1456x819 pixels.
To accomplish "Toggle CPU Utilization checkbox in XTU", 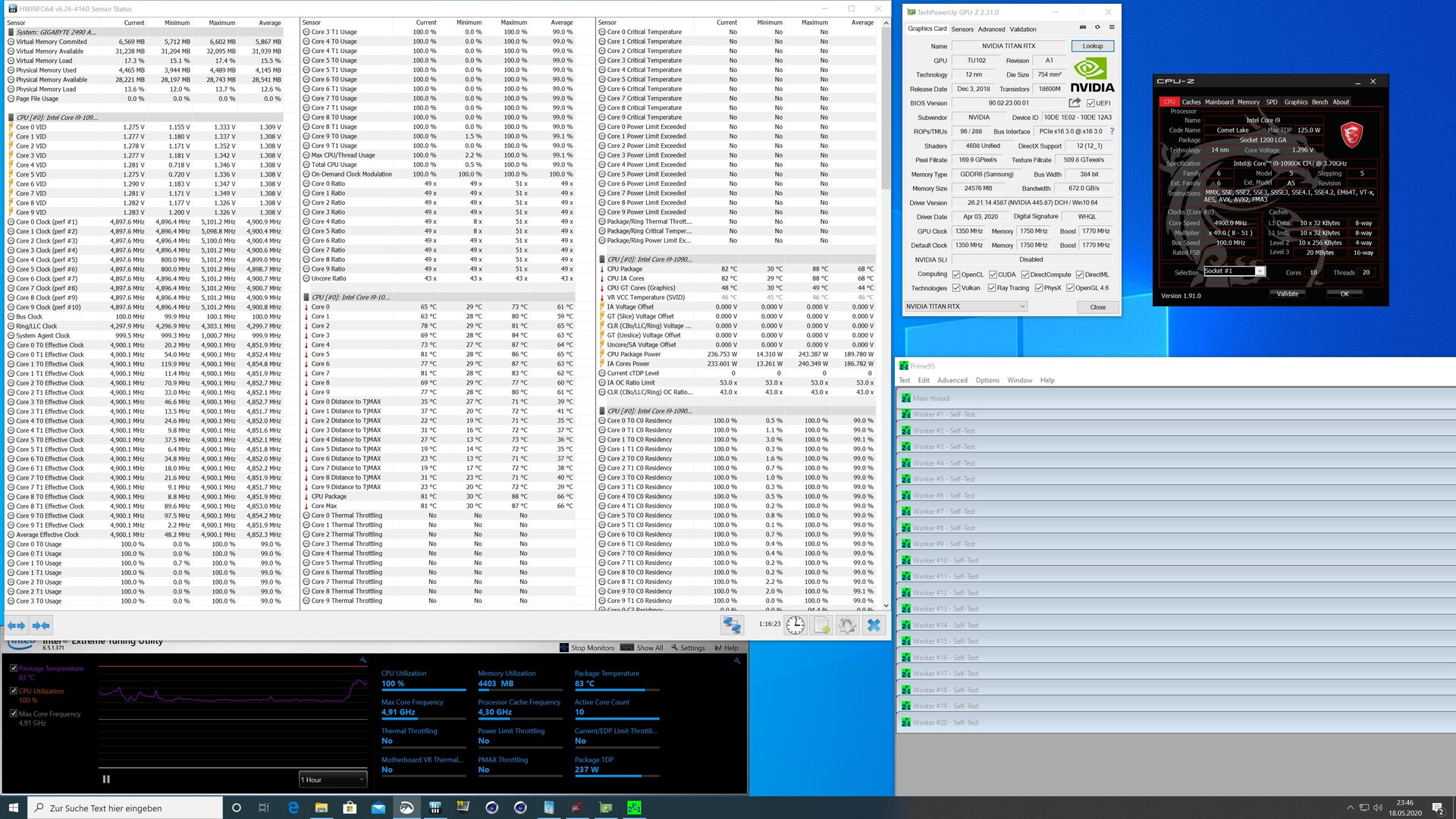I will pyautogui.click(x=14, y=691).
